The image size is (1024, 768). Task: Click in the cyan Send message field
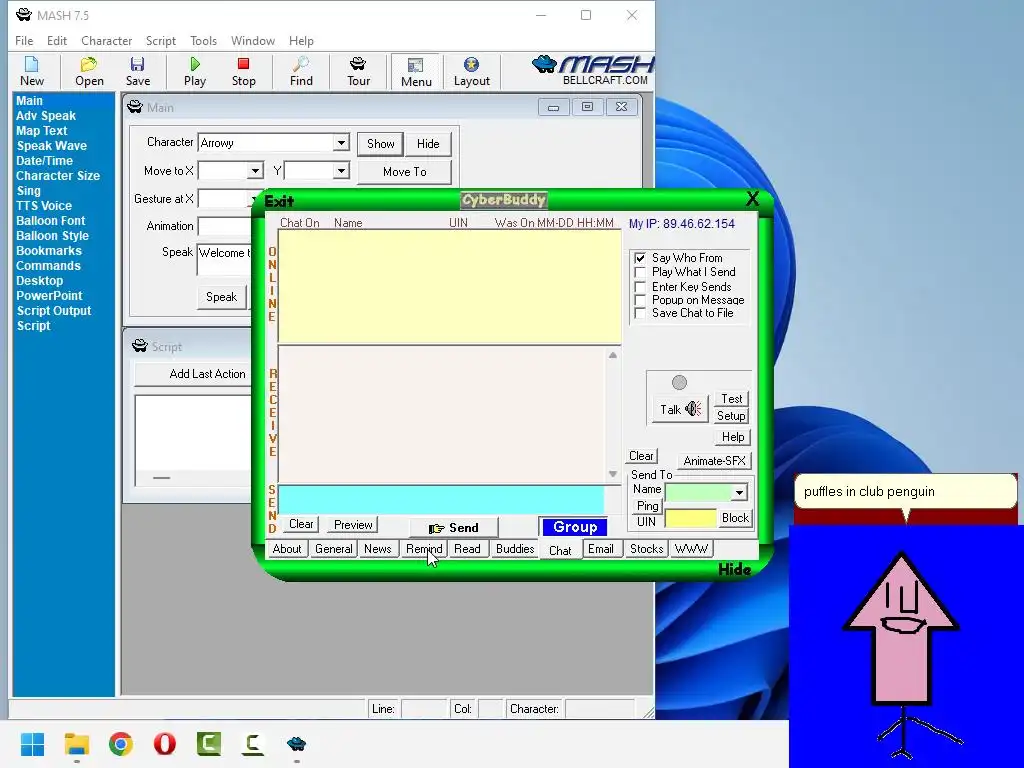tap(441, 500)
